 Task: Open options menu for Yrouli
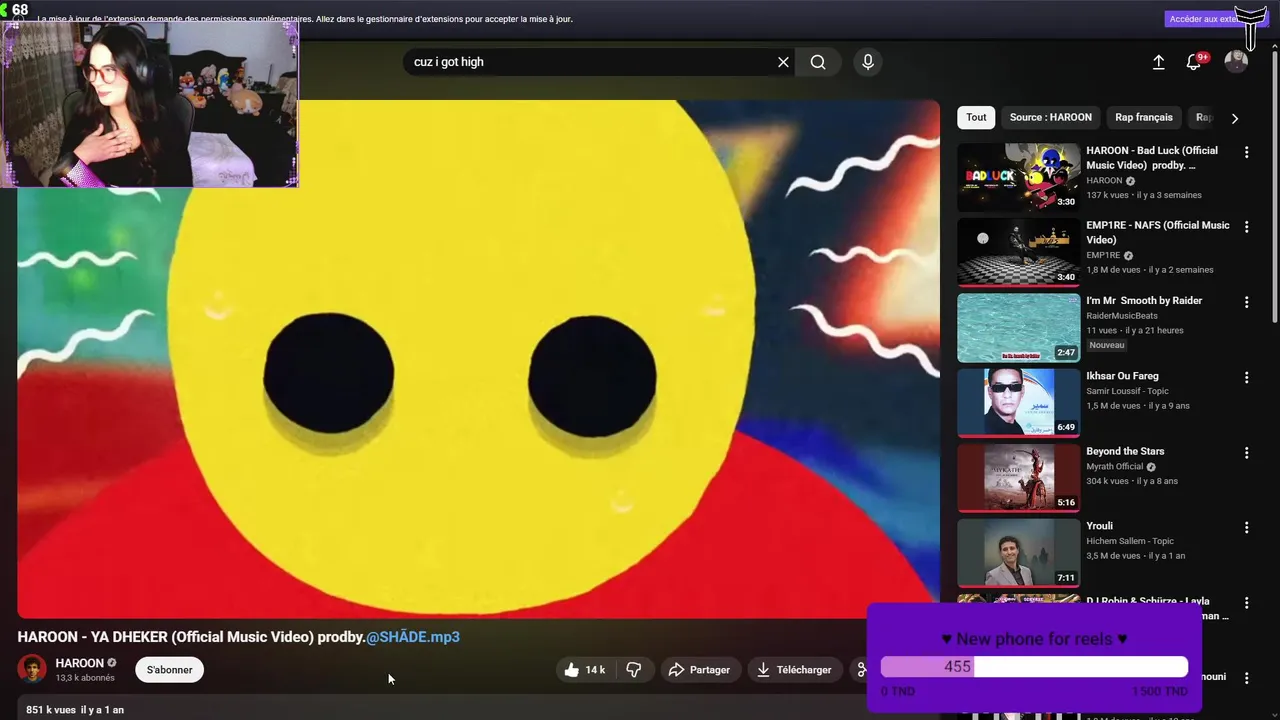point(1246,527)
